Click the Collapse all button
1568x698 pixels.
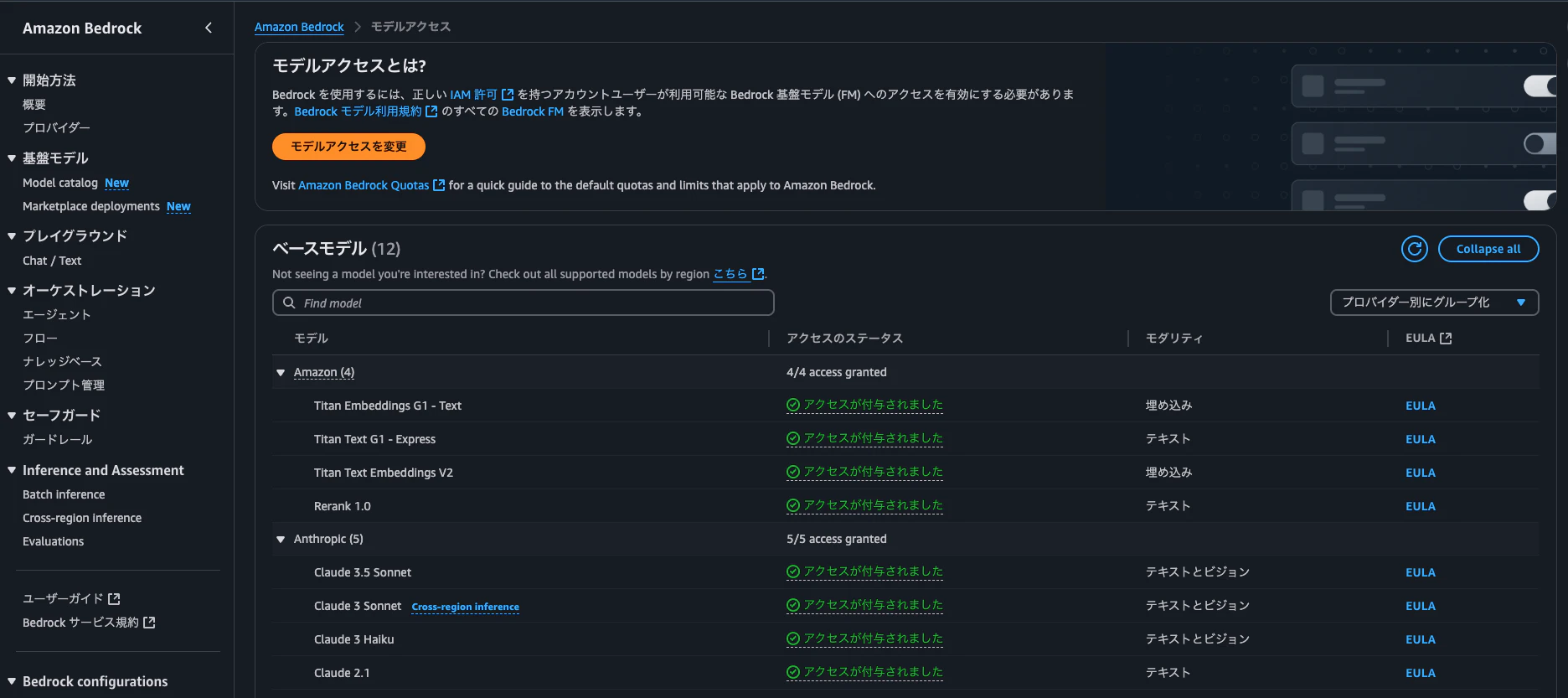tap(1488, 249)
